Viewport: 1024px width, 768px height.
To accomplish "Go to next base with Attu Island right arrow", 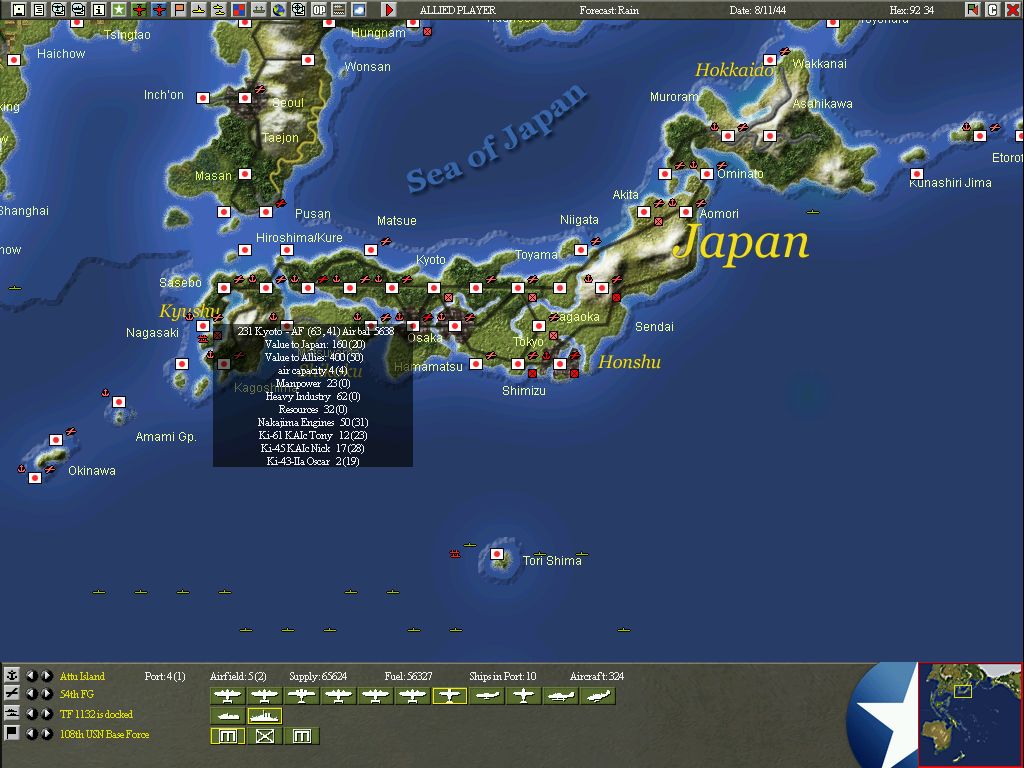I will pos(47,675).
